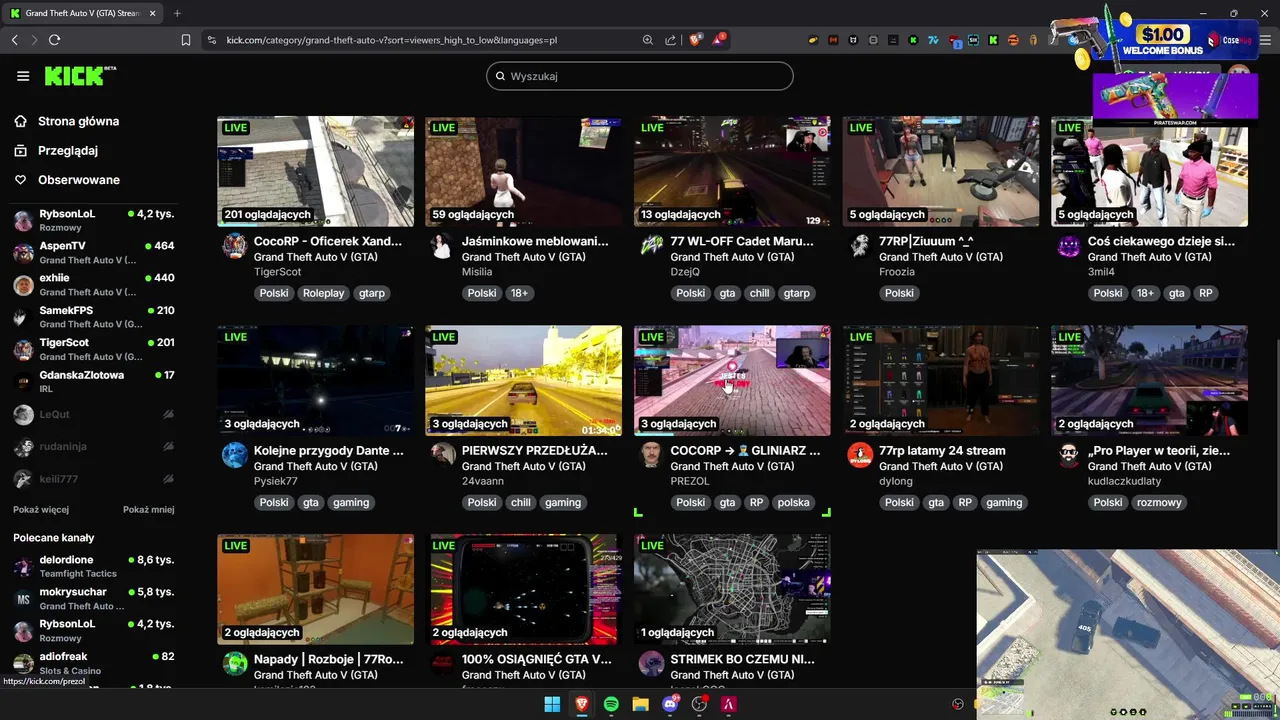Click the 24vaann channel name under its stream

click(x=483, y=481)
